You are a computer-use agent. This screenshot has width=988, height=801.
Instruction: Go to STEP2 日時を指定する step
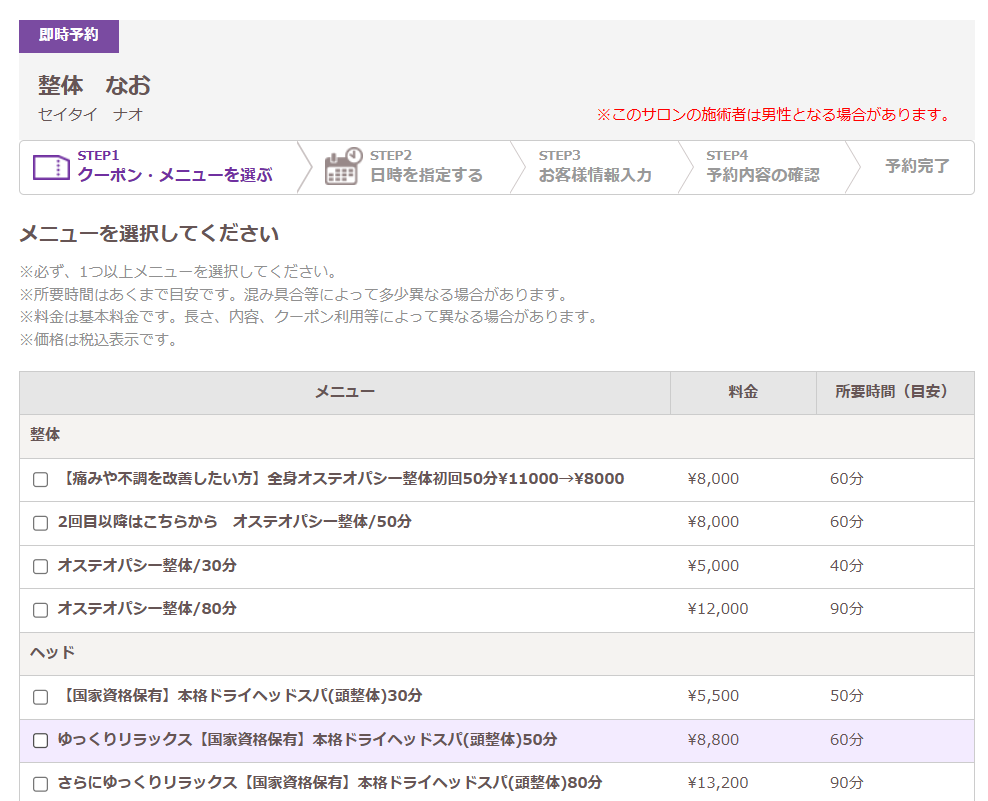click(x=425, y=167)
